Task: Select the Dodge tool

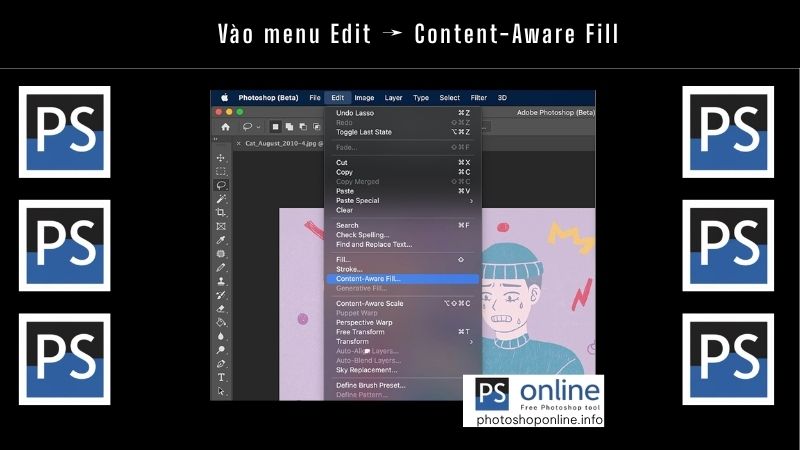Action: coord(221,350)
